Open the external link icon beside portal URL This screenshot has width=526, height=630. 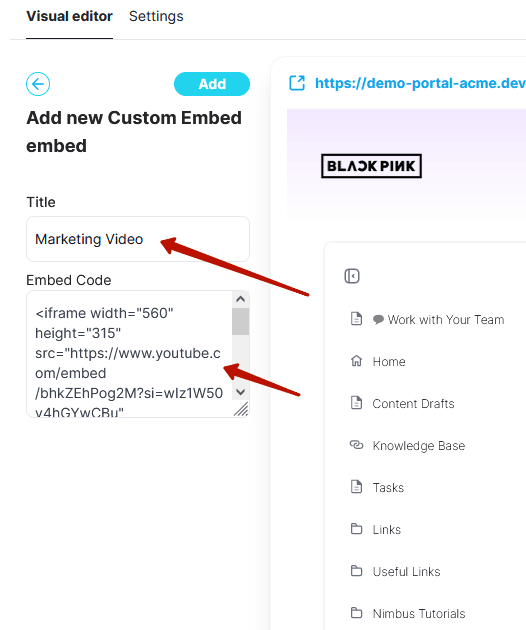(297, 83)
